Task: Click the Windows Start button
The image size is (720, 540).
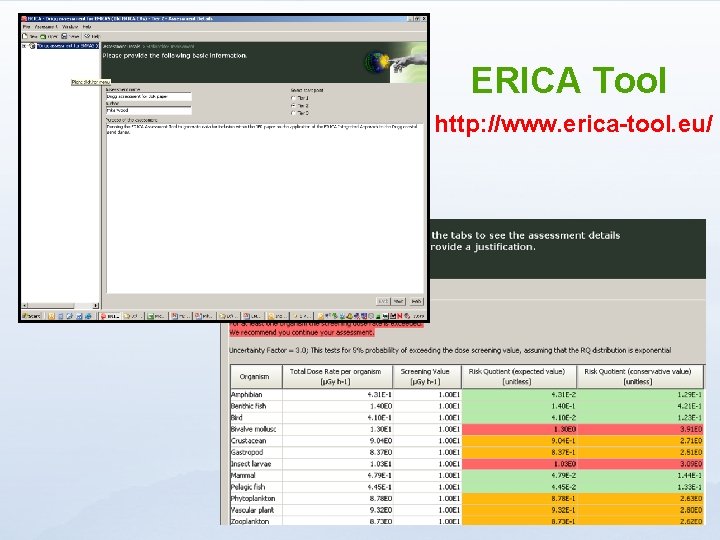Action: pos(32,316)
